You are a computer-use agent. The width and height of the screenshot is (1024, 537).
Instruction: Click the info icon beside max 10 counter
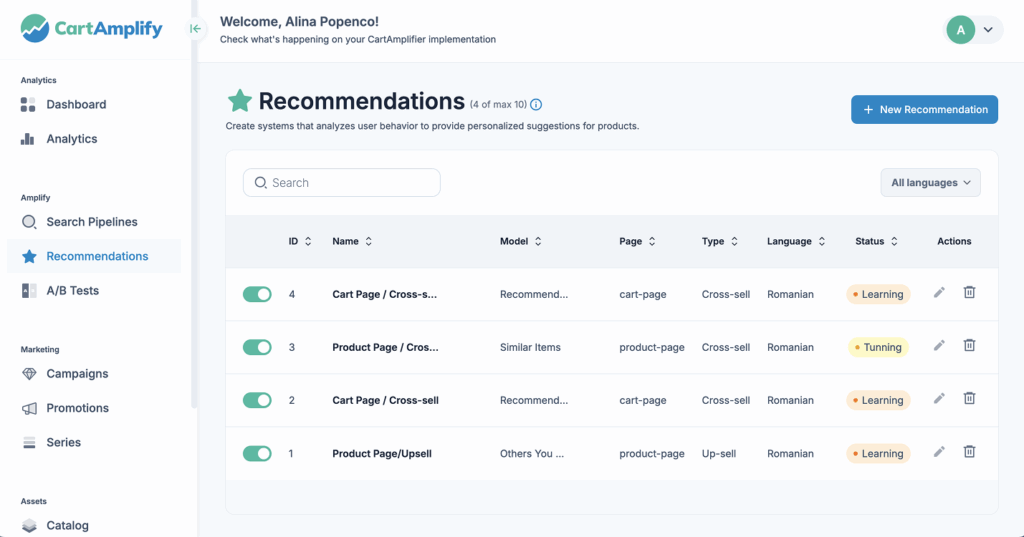(x=536, y=105)
